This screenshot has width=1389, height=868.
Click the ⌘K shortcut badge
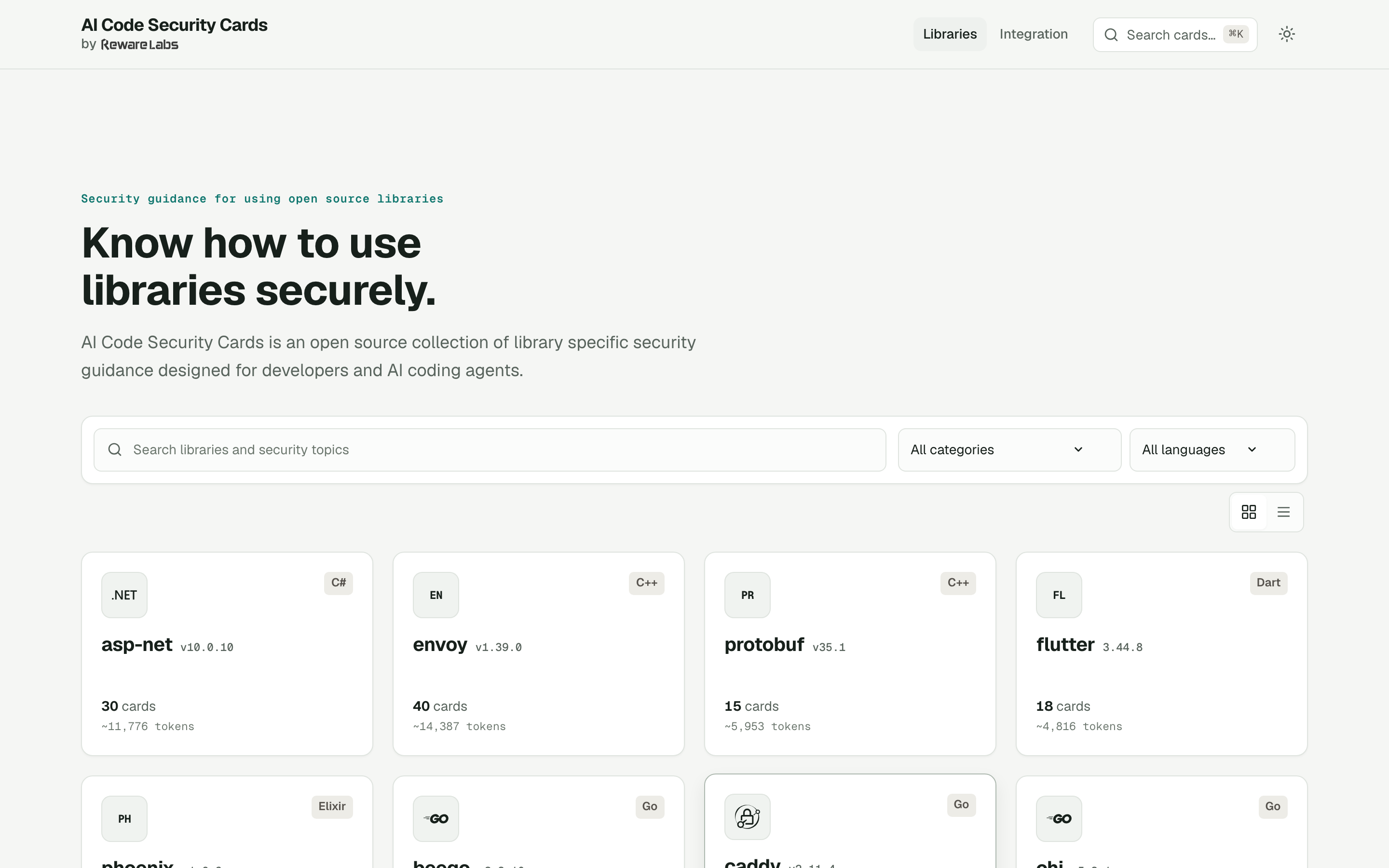coord(1235,34)
